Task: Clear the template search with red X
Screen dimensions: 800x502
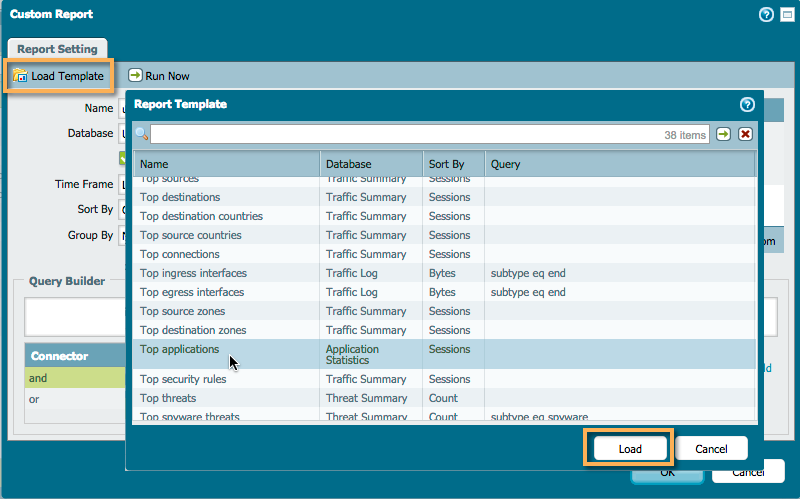Action: (744, 134)
